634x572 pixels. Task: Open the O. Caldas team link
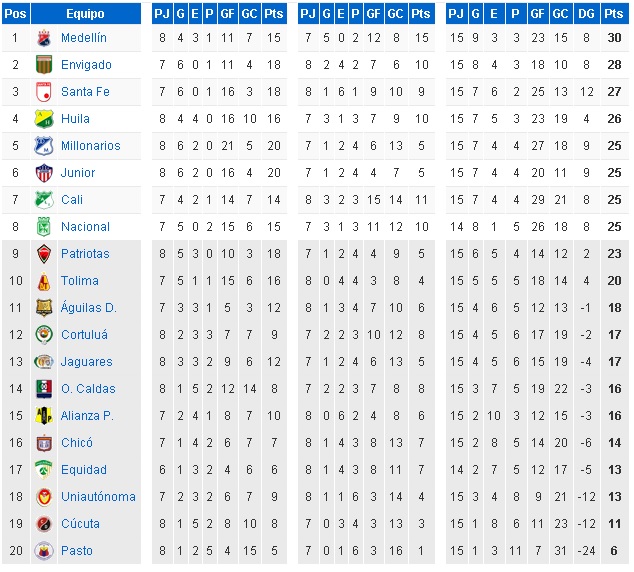coord(88,388)
